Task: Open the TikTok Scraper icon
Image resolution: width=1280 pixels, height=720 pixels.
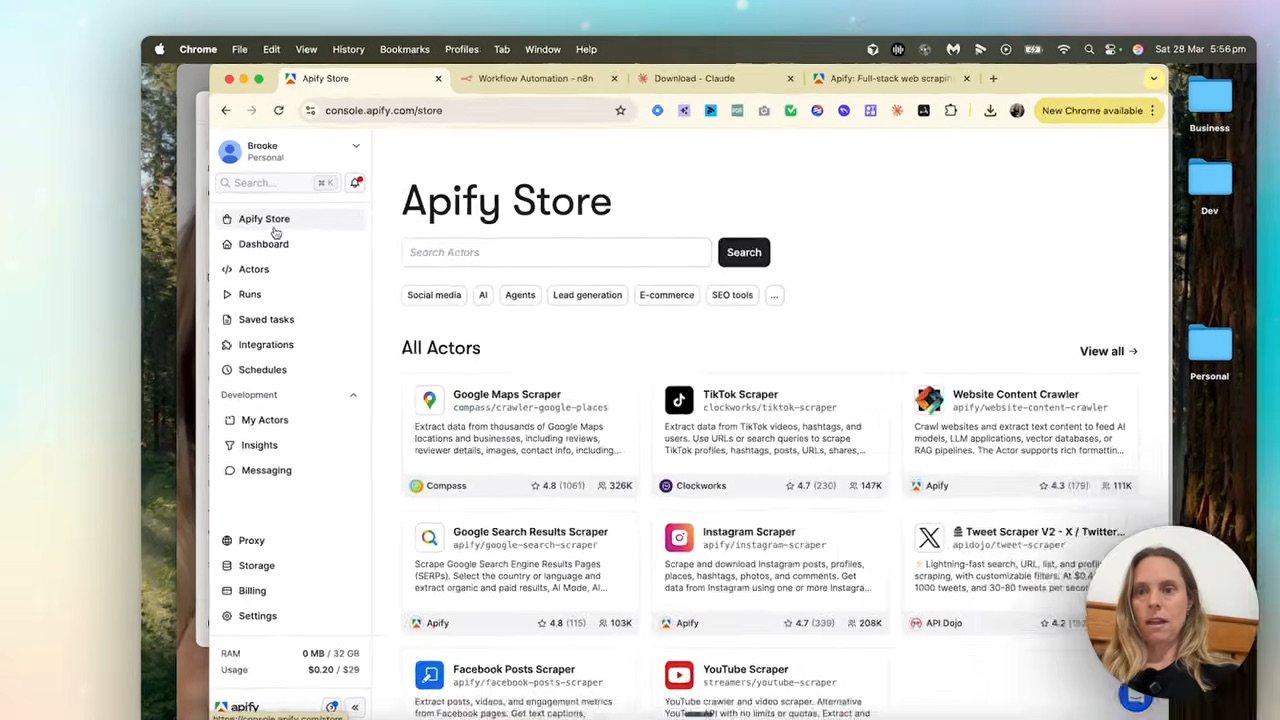Action: (x=679, y=400)
